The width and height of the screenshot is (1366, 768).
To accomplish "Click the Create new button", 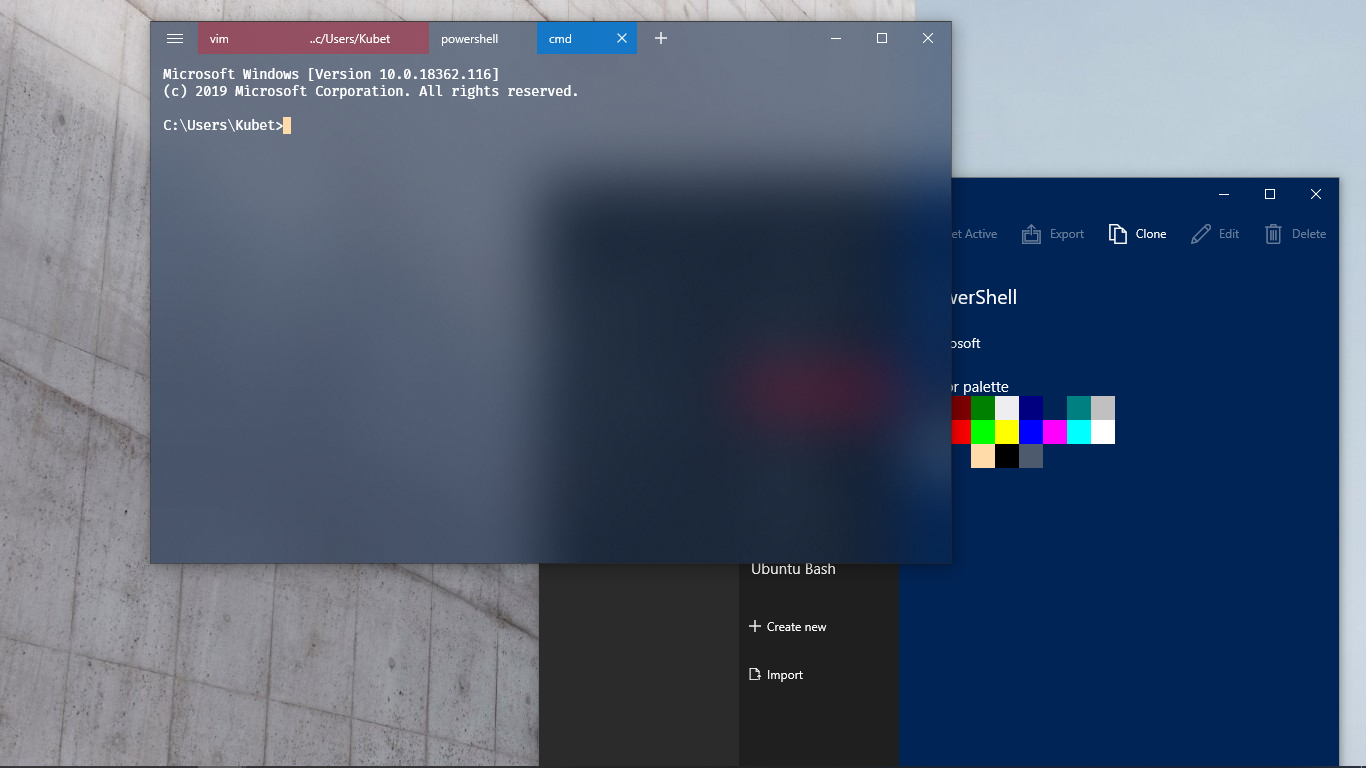I will coord(797,626).
